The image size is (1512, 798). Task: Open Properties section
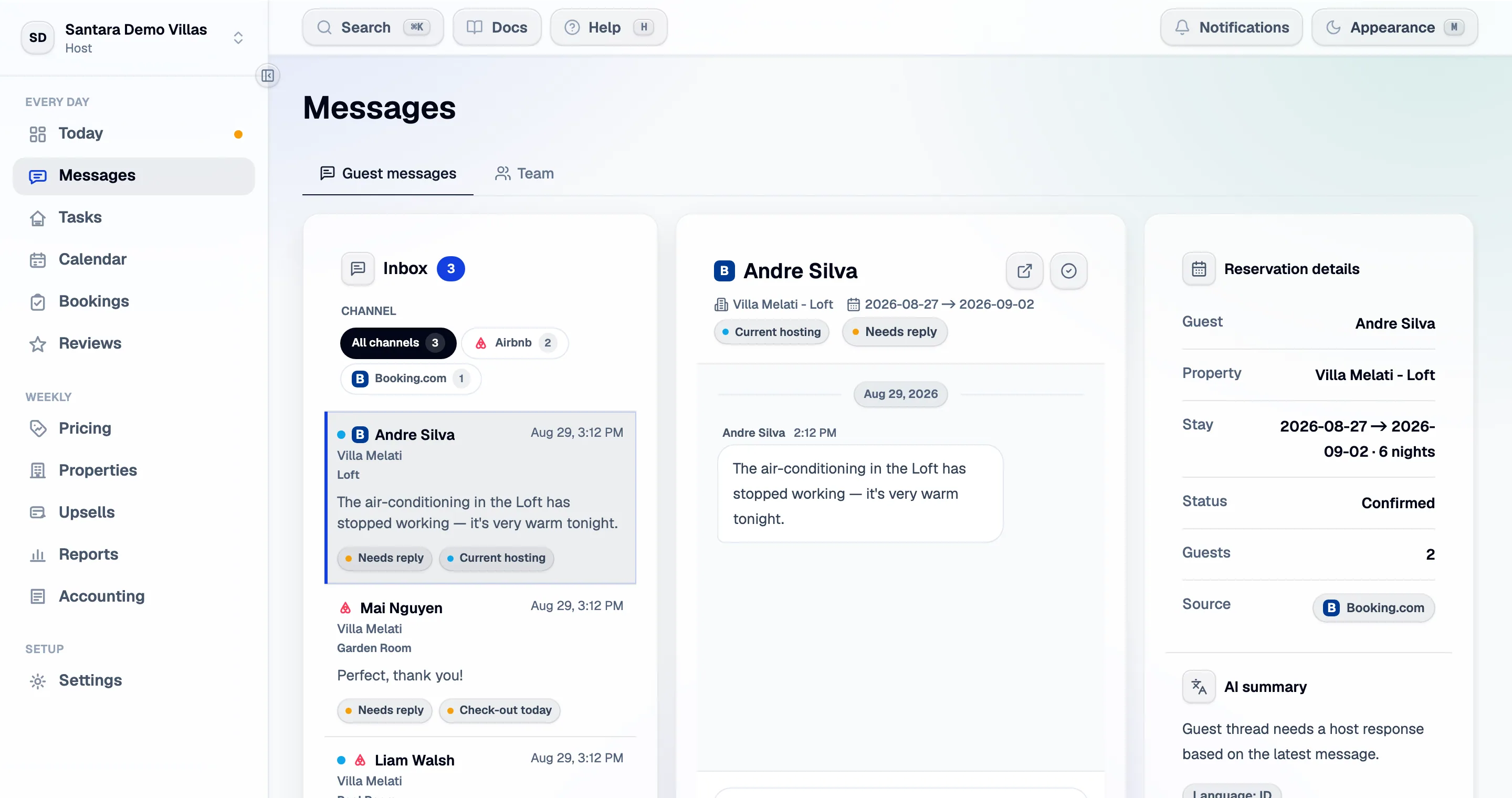click(134, 470)
